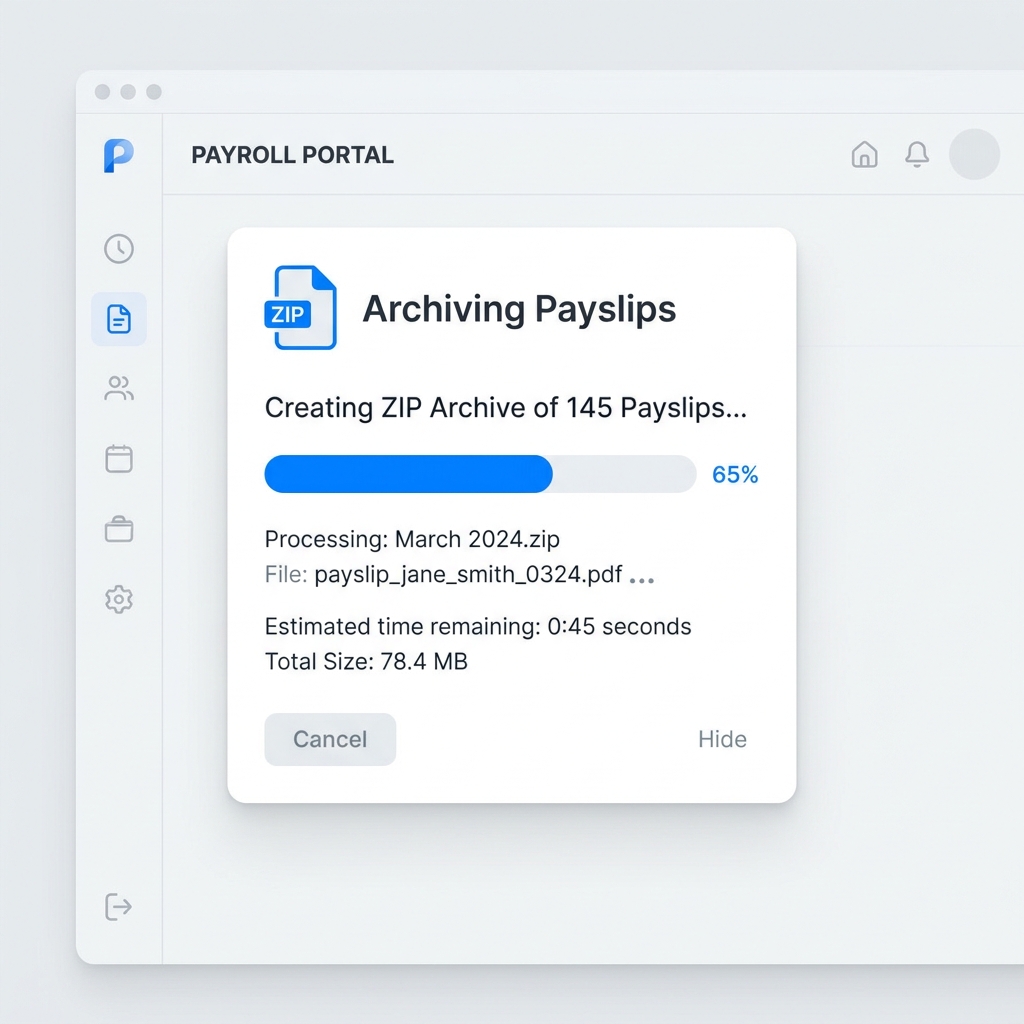The width and height of the screenshot is (1024, 1024).
Task: Click 'Total Size: 78.4 MB' text
Action: click(x=366, y=662)
